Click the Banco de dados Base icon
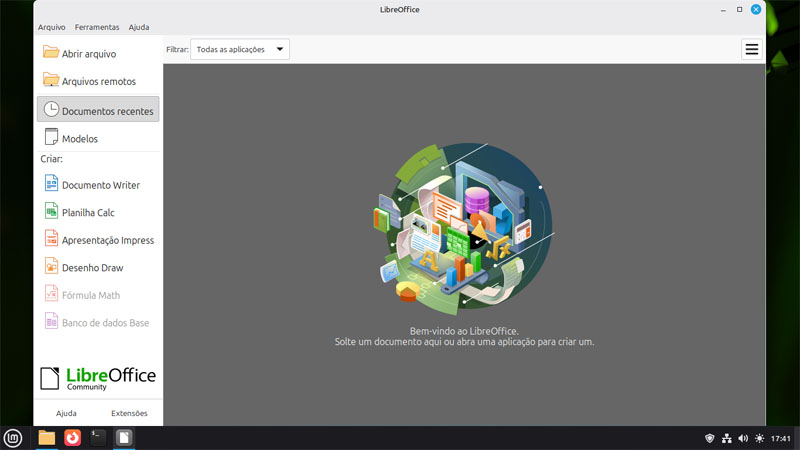This screenshot has width=800, height=450. [x=51, y=321]
